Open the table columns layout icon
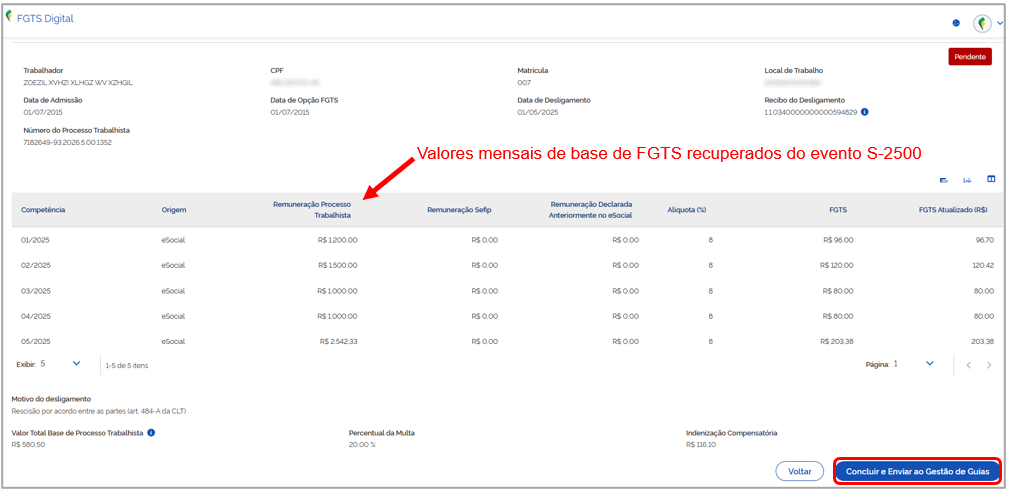The width and height of the screenshot is (1011, 491). [991, 179]
